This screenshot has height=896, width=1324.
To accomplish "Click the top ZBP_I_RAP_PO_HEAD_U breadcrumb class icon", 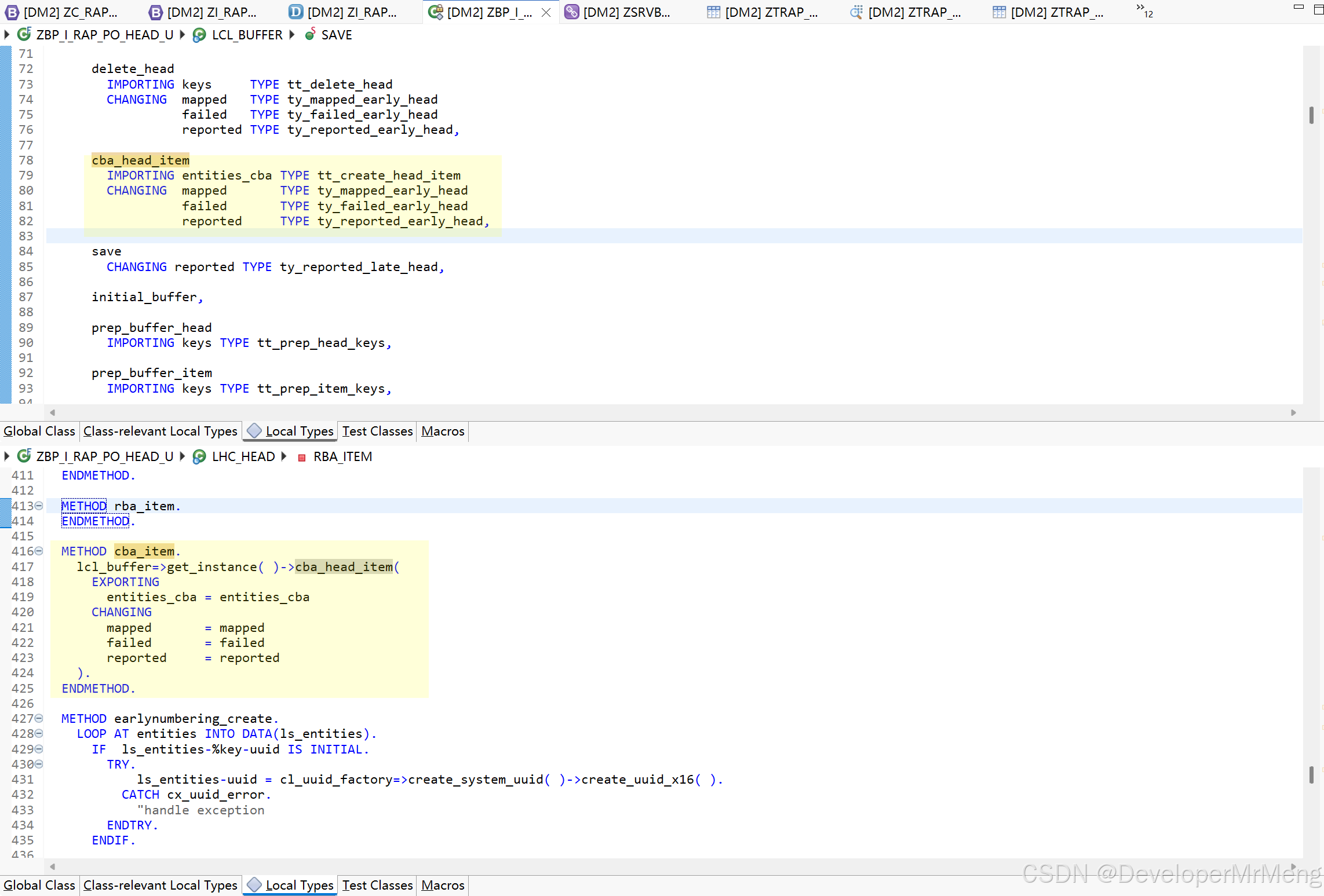I will [x=24, y=35].
